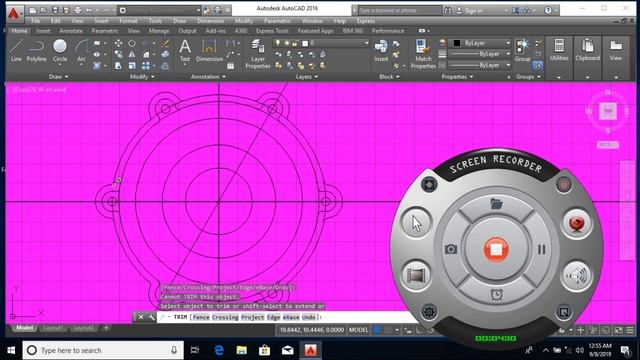This screenshot has height=360, width=640.
Task: Click the Array tool icon
Action: (146, 66)
